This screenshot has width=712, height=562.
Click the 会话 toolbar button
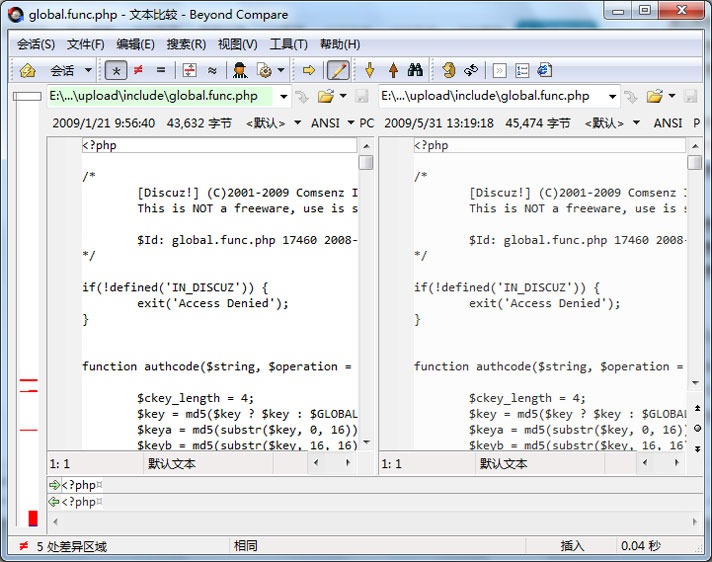(x=62, y=70)
